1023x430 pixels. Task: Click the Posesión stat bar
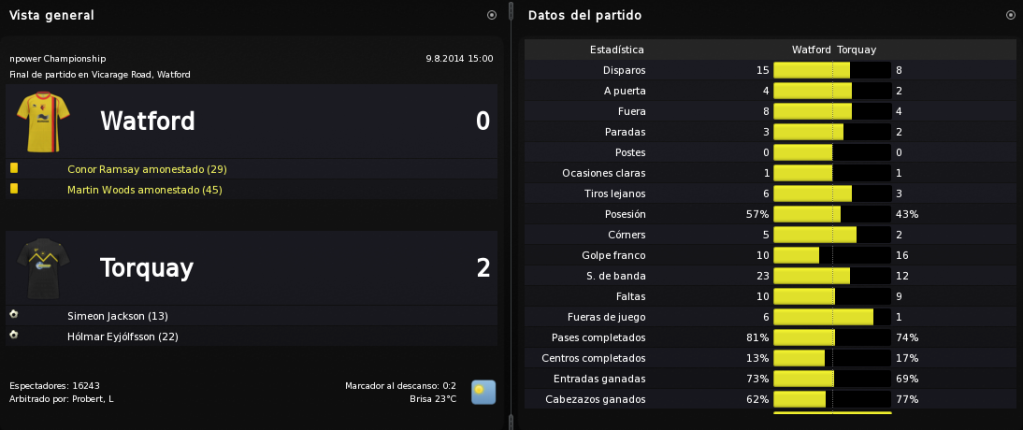pyautogui.click(x=832, y=214)
